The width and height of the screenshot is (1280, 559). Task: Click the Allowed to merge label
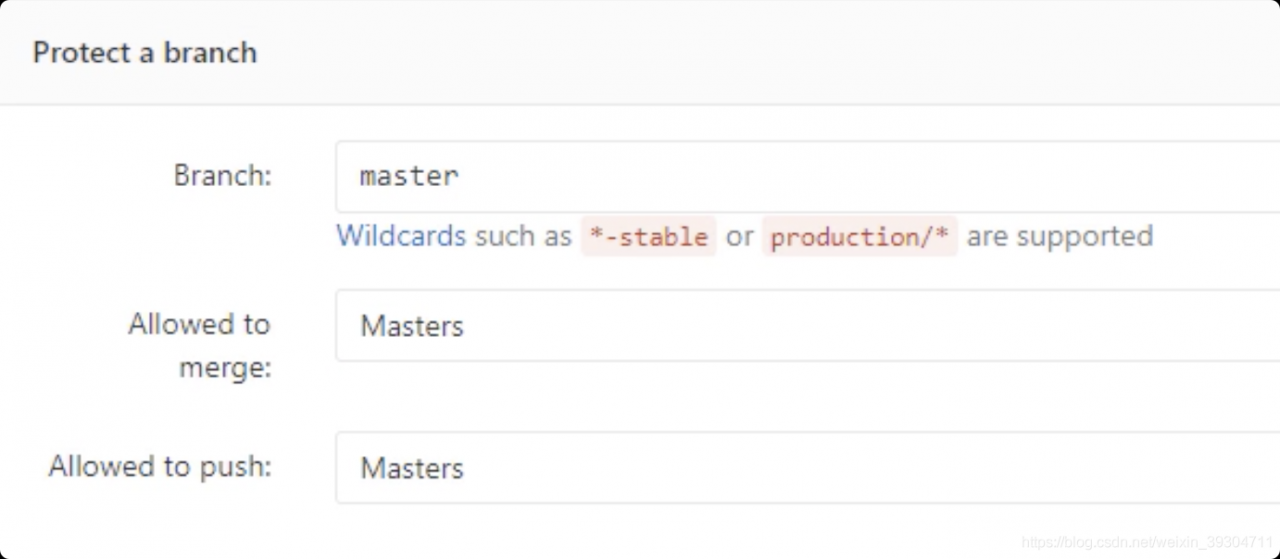point(199,324)
